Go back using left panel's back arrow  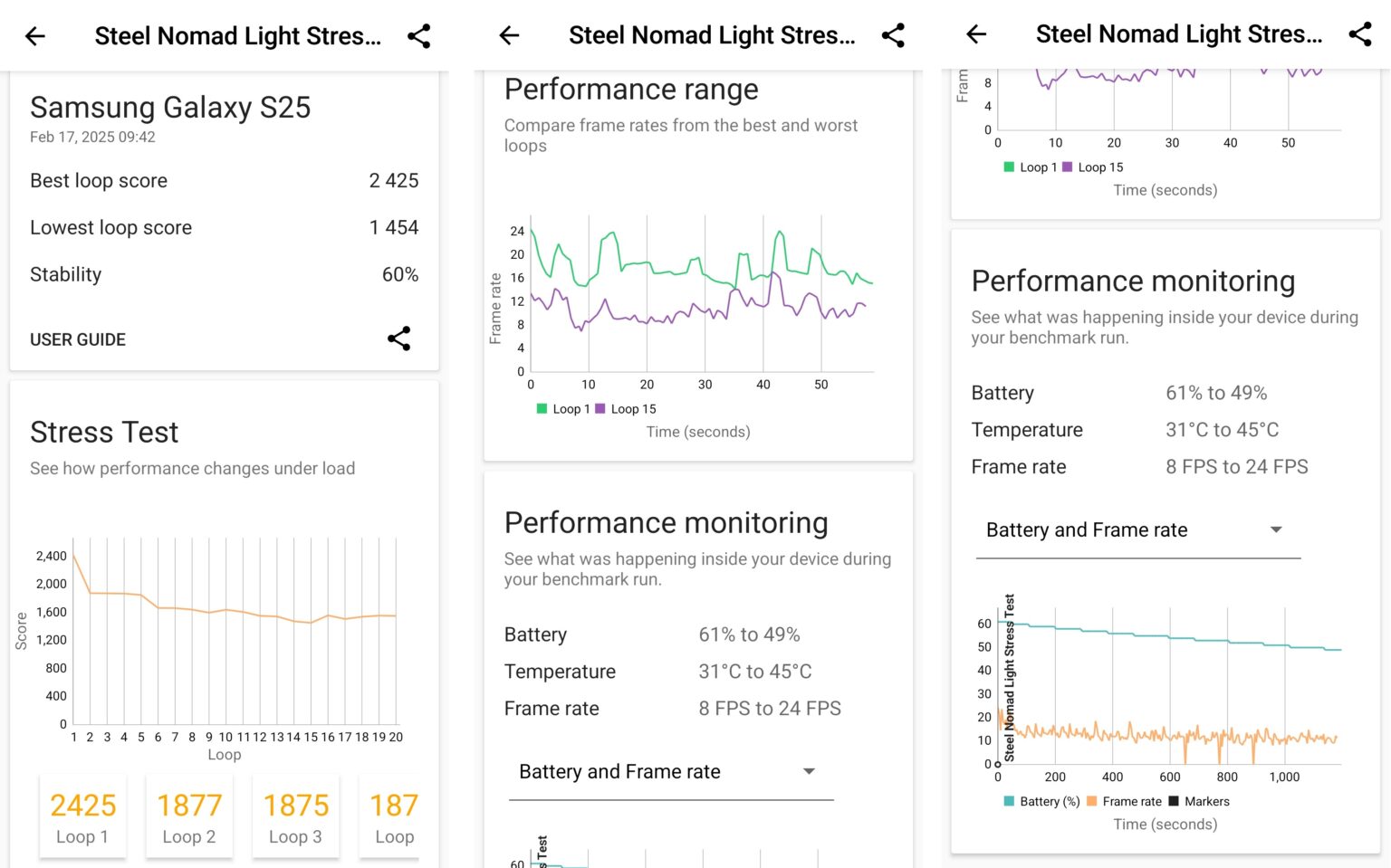pyautogui.click(x=35, y=36)
